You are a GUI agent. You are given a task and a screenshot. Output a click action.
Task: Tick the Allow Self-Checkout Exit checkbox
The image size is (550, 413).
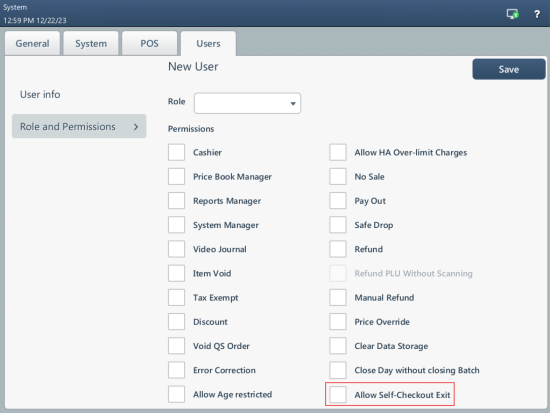pyautogui.click(x=338, y=394)
